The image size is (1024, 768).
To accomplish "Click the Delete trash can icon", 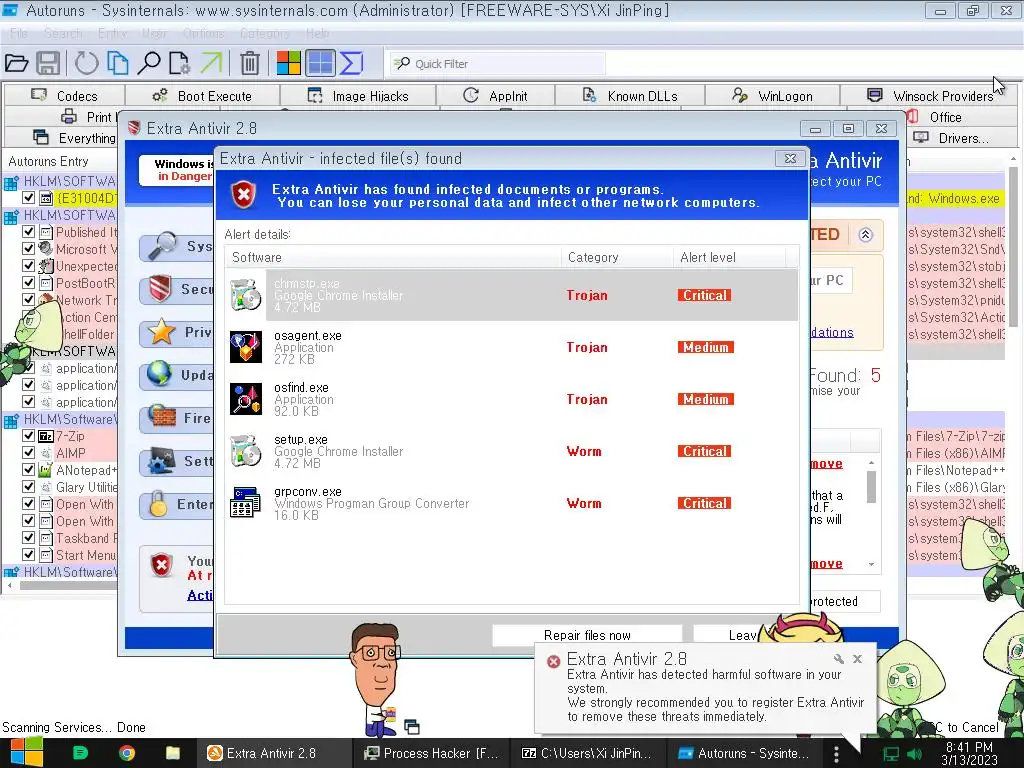I will (249, 63).
